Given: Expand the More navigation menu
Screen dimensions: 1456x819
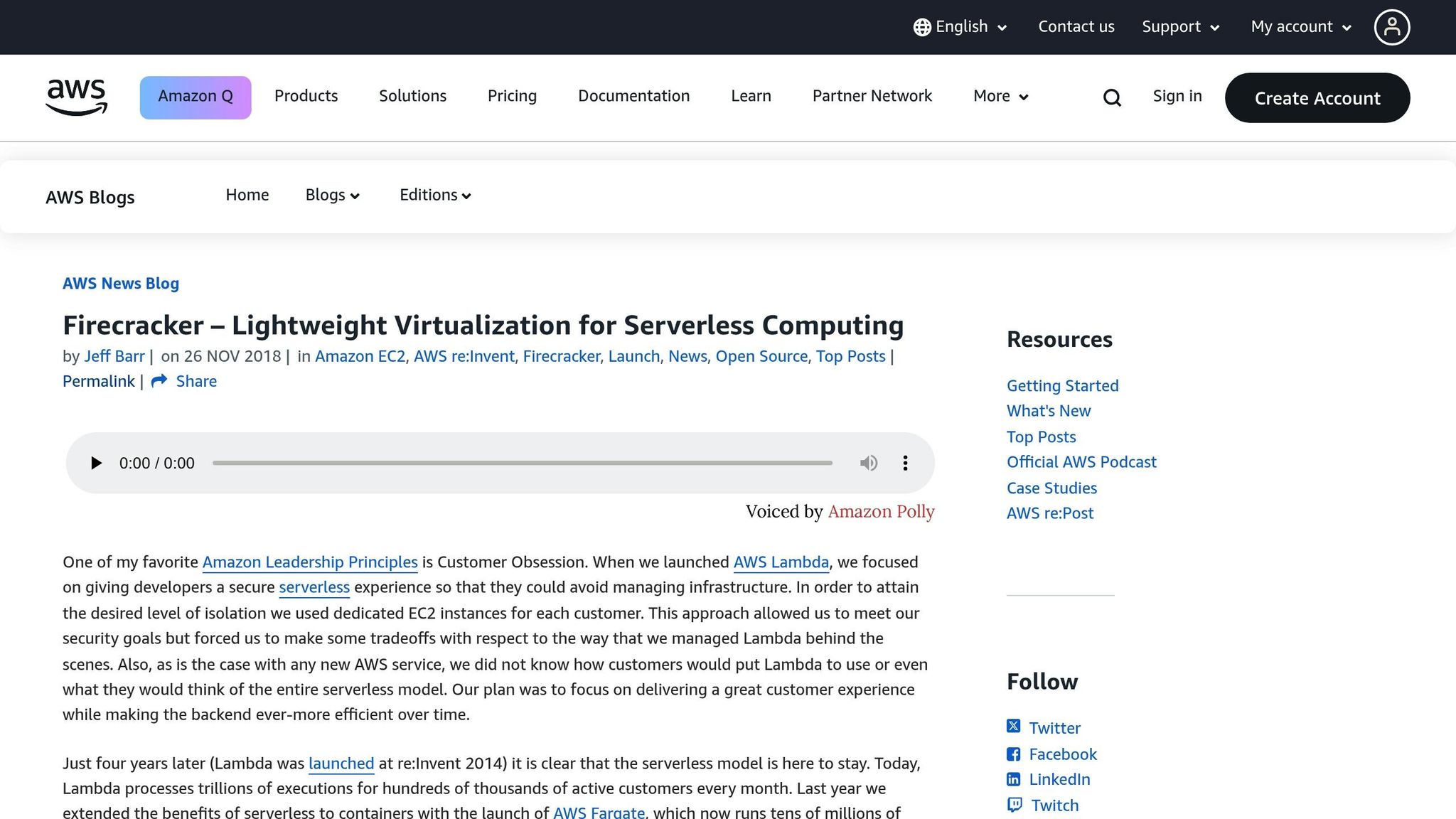Looking at the screenshot, I should pyautogui.click(x=1000, y=96).
